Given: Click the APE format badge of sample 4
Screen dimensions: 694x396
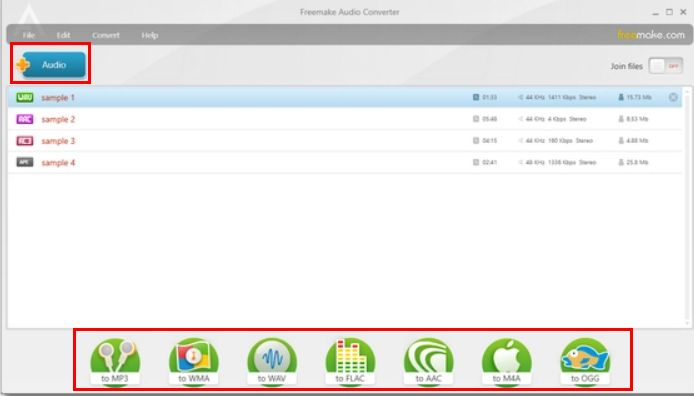Looking at the screenshot, I should 25,162.
